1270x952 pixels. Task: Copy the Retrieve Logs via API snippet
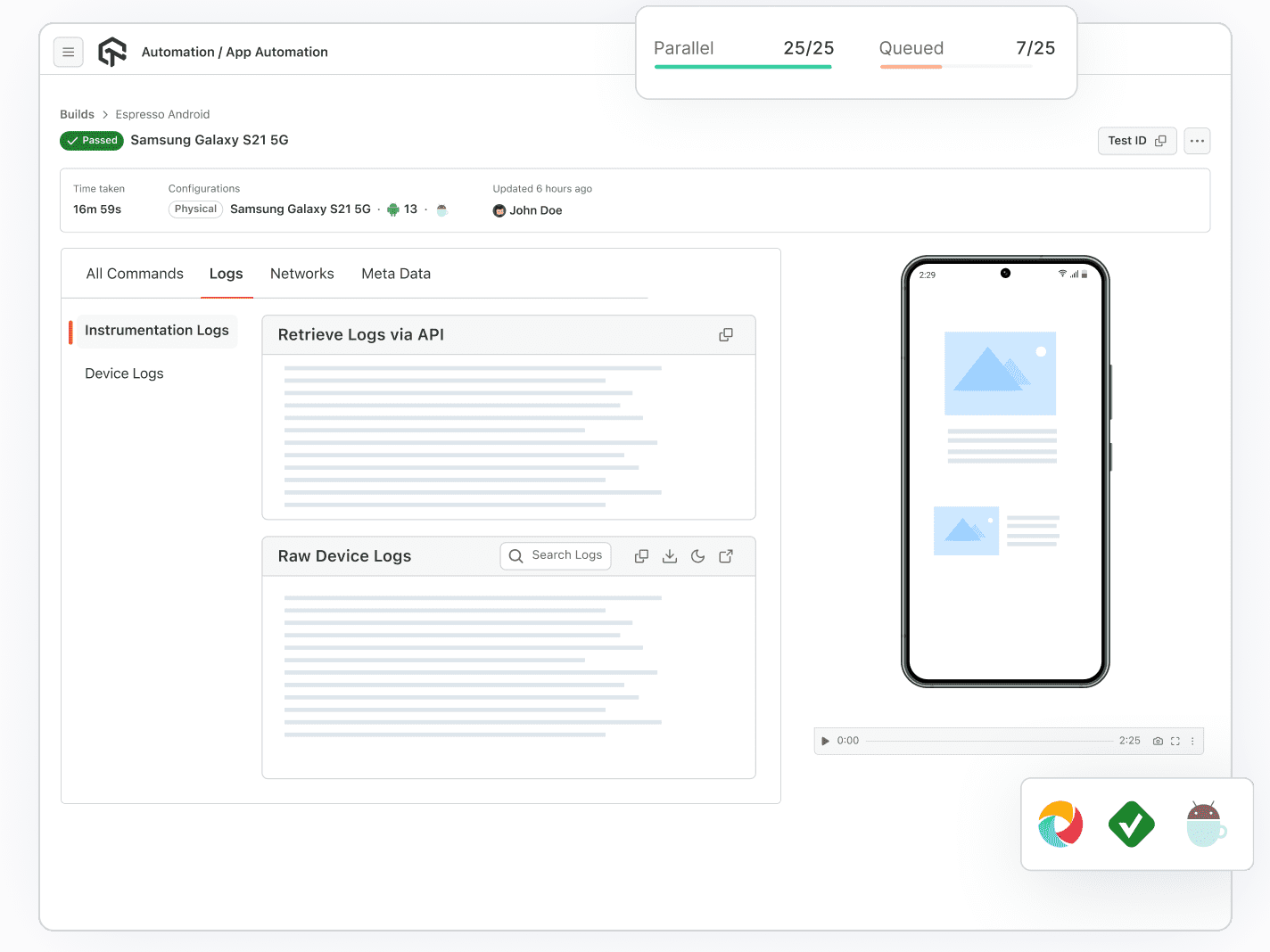pyautogui.click(x=725, y=334)
